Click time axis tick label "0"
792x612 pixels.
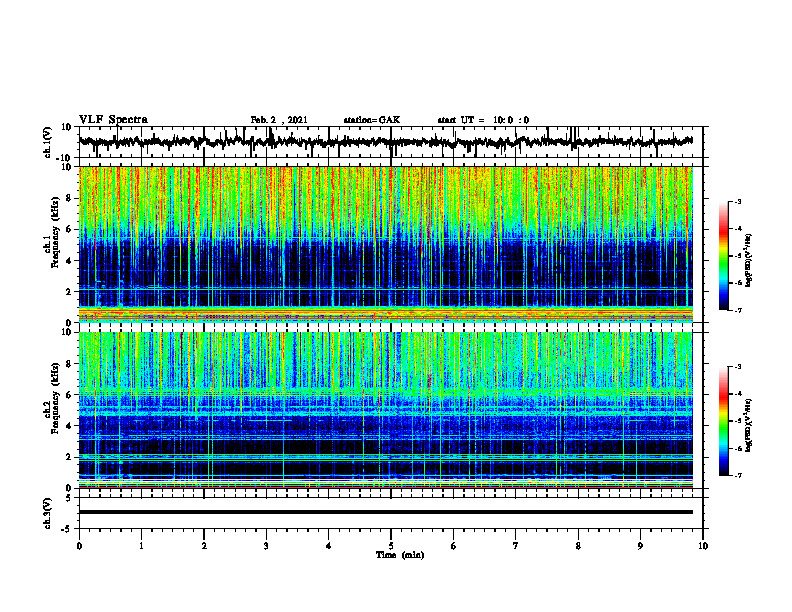click(79, 546)
